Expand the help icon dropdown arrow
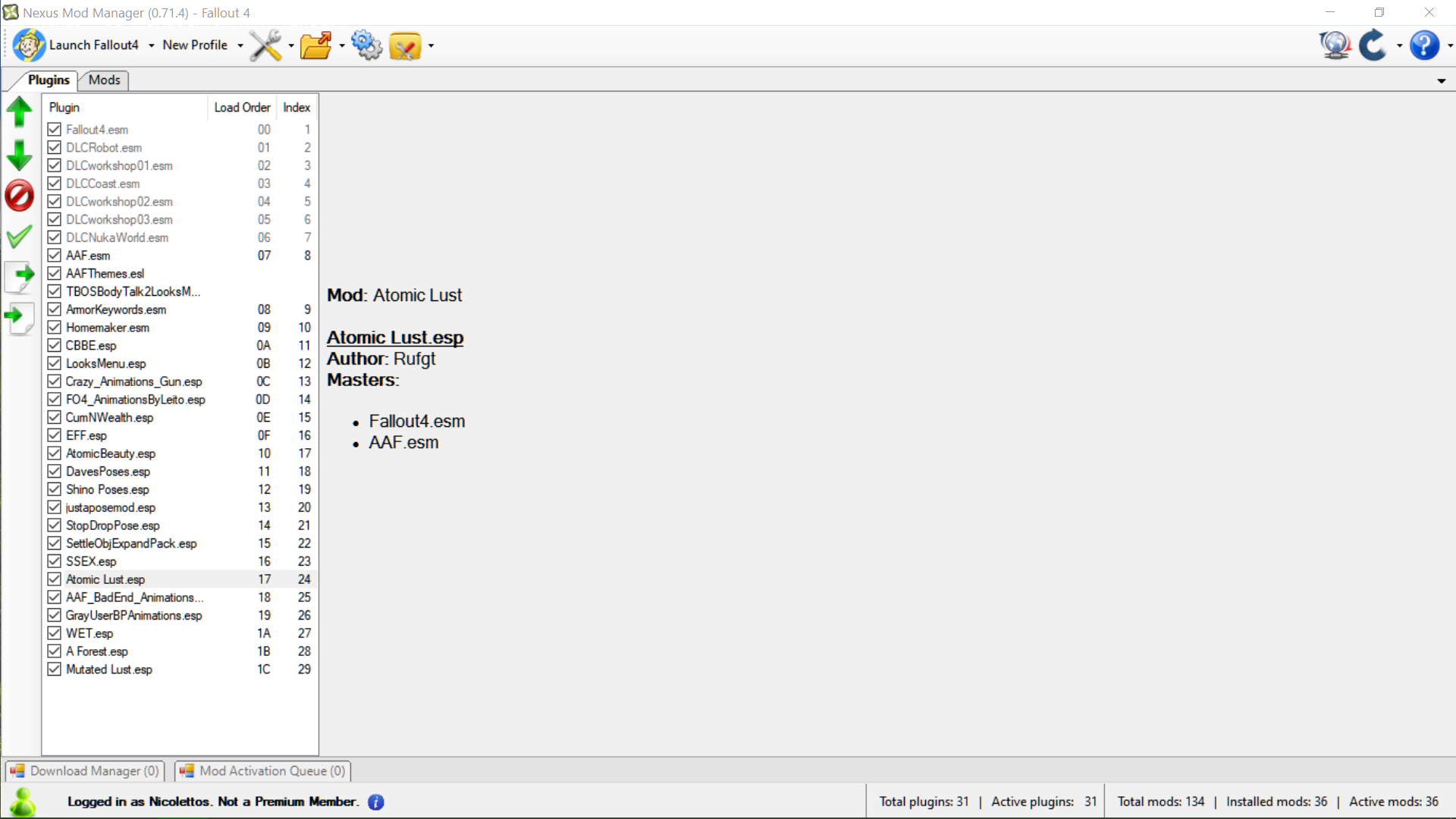The width and height of the screenshot is (1456, 819). click(x=1450, y=46)
